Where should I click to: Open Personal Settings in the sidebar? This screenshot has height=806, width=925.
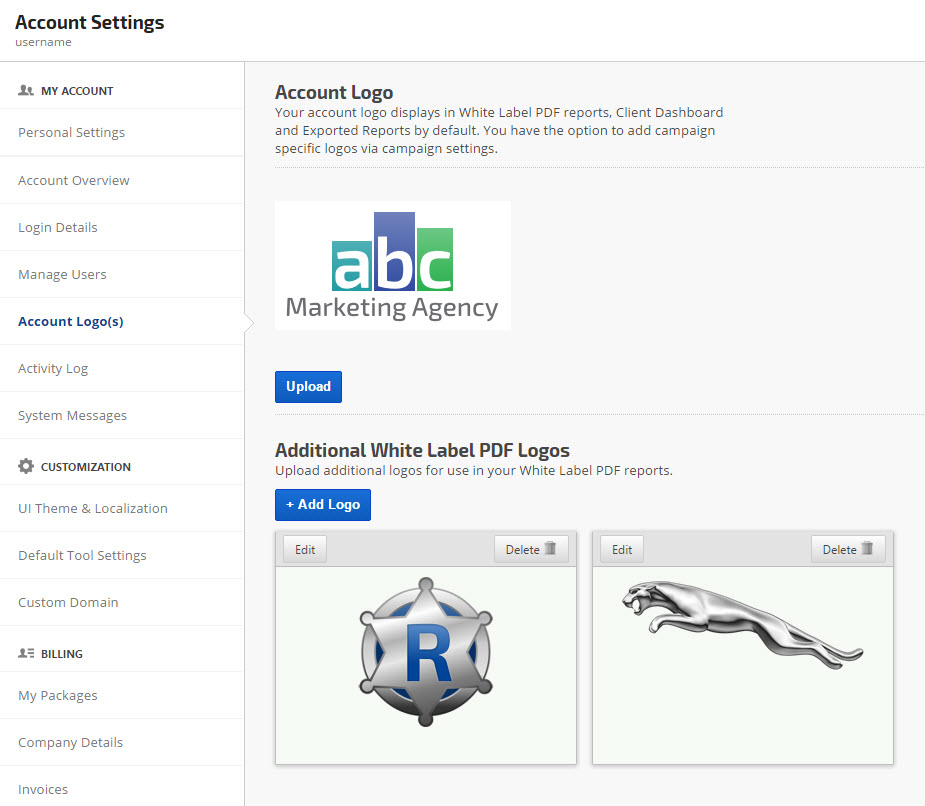(71, 133)
